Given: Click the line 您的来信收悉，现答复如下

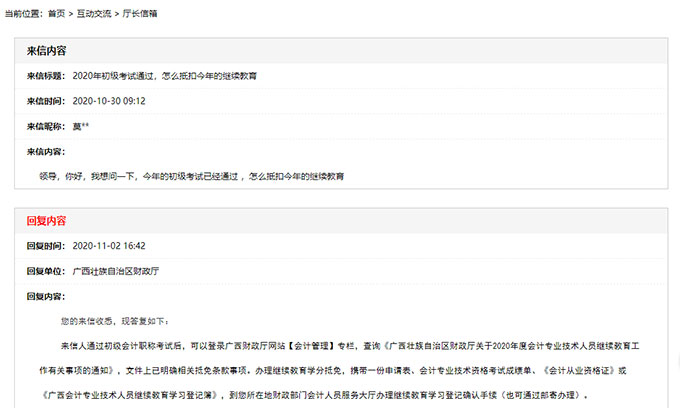Looking at the screenshot, I should coord(115,321).
